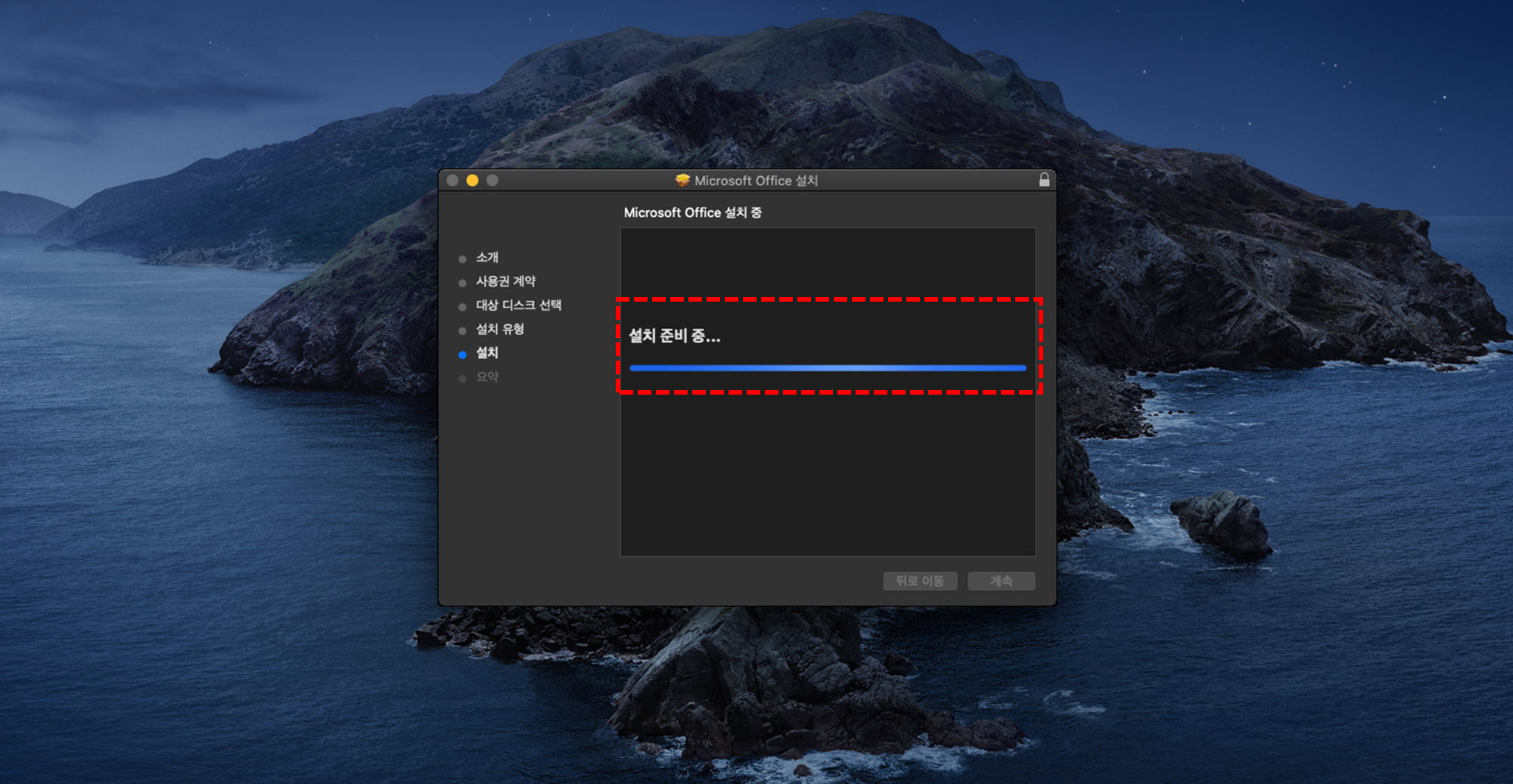Click the 설치 준비 중... status text
Screen dimensions: 1513x784
675,336
